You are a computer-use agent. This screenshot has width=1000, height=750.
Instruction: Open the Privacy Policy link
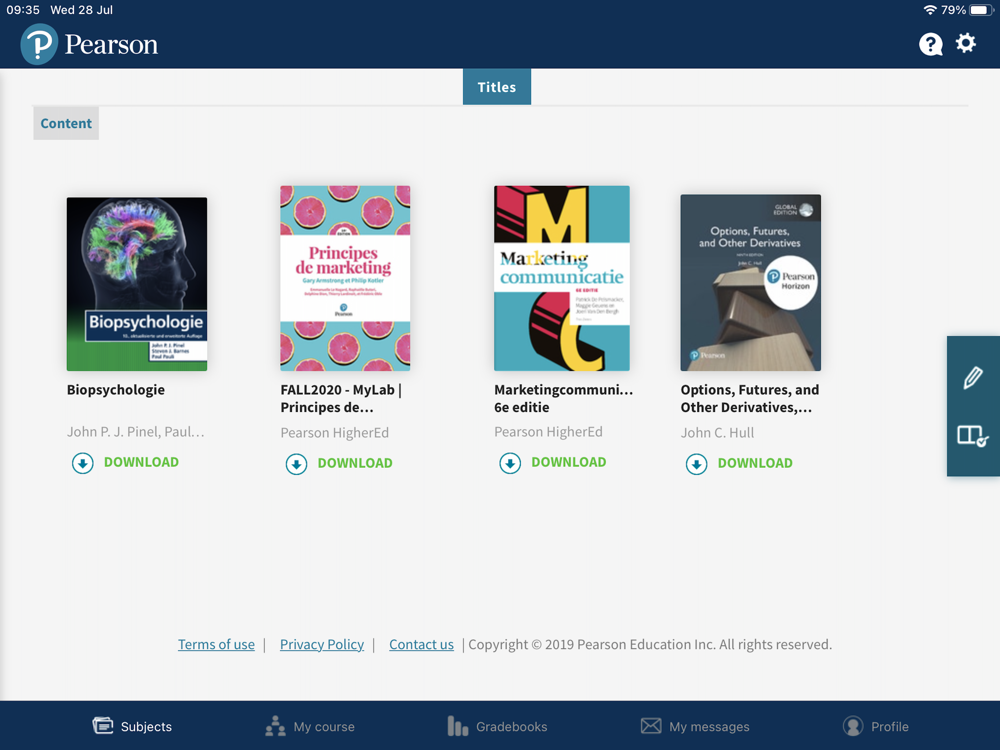(322, 644)
